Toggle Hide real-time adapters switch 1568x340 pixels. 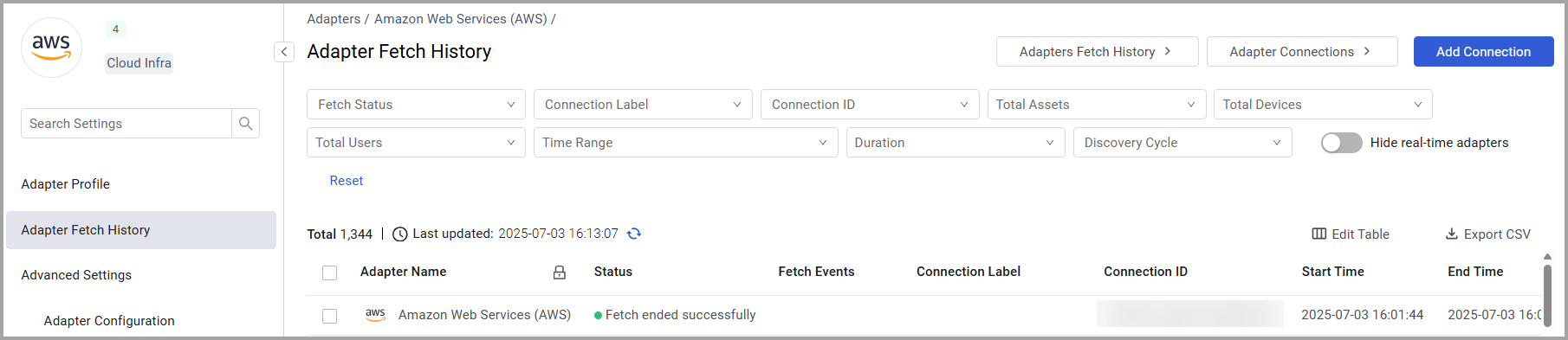(1341, 143)
